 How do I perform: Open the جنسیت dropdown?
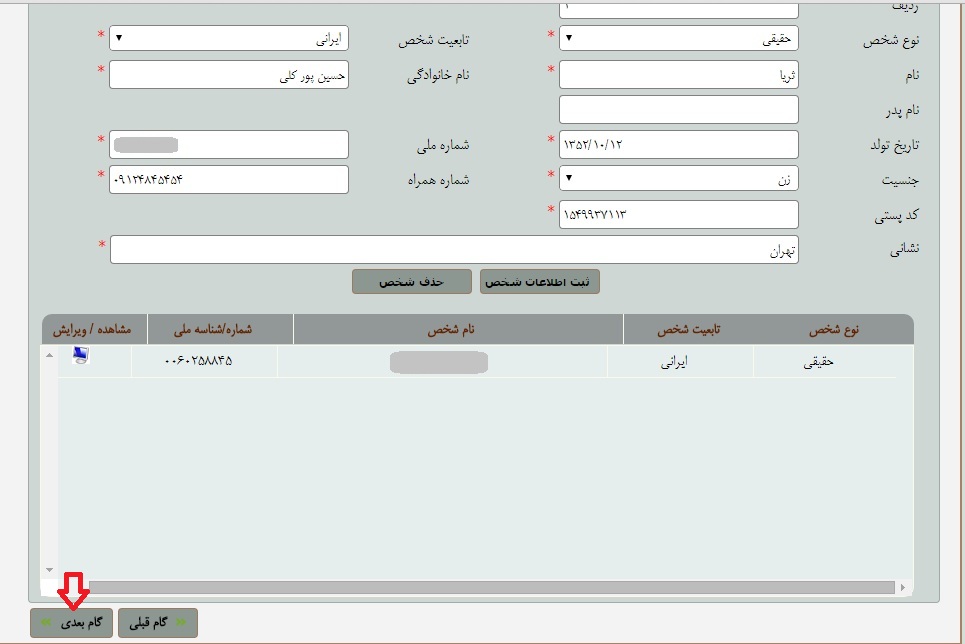coord(678,179)
